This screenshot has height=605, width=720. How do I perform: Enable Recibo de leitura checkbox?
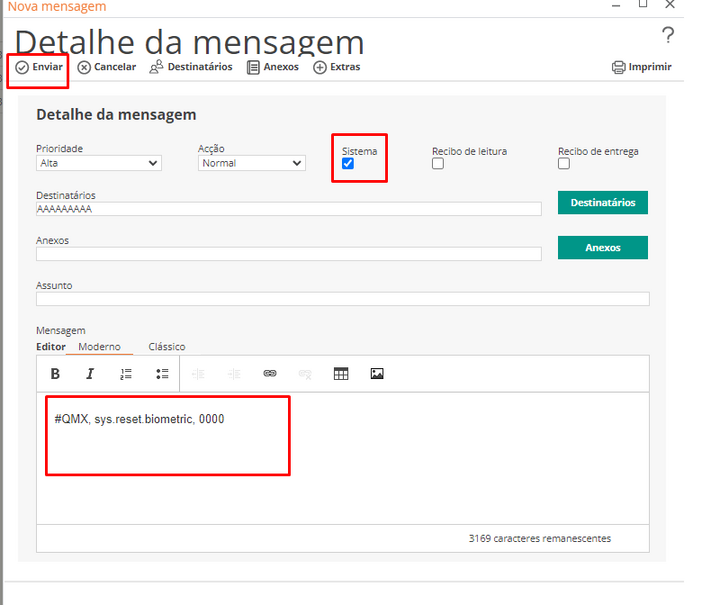tap(438, 164)
